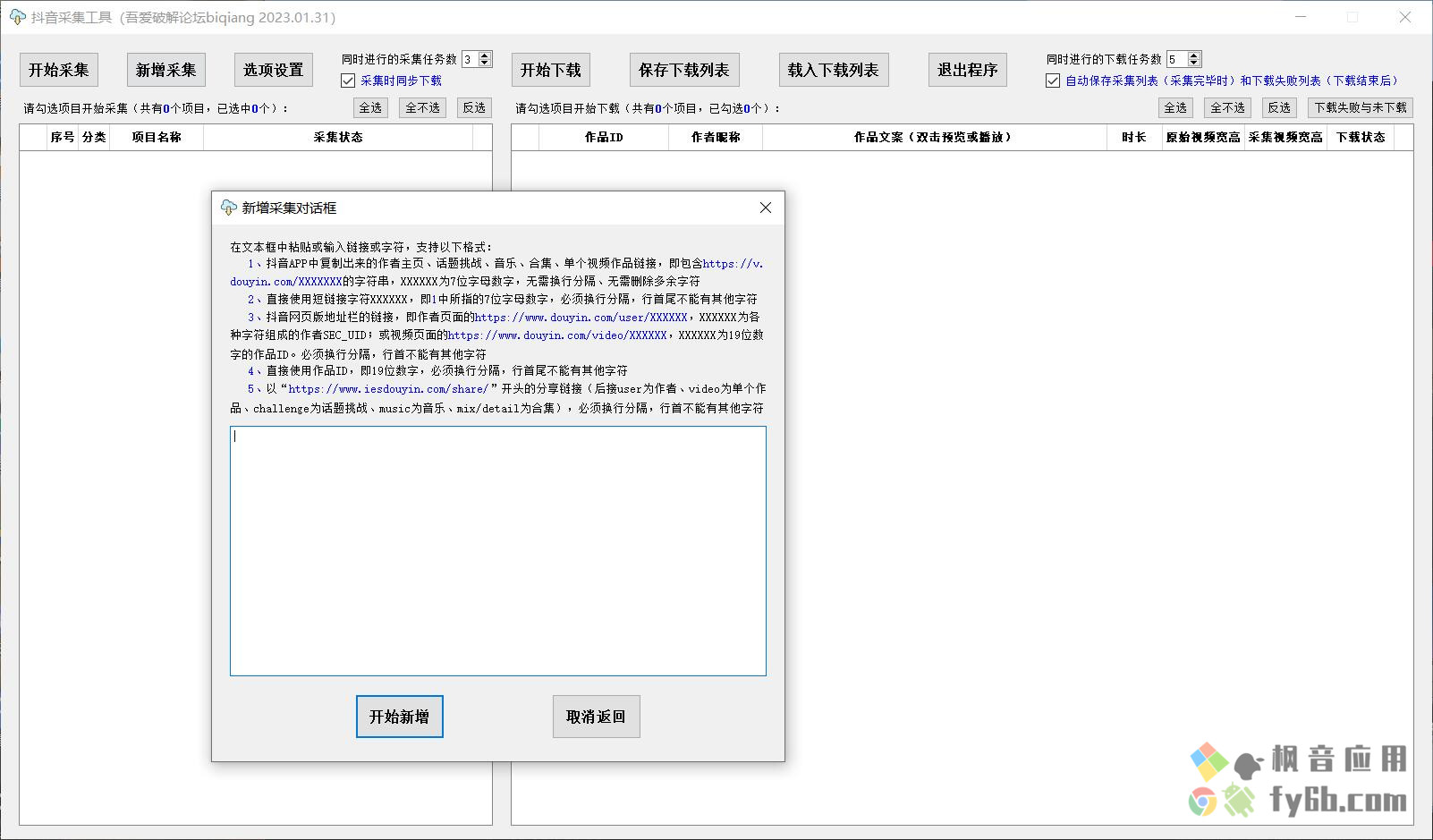Viewport: 1433px width, 840px height.
Task: Click 全选 above the collection list
Action: coord(370,107)
